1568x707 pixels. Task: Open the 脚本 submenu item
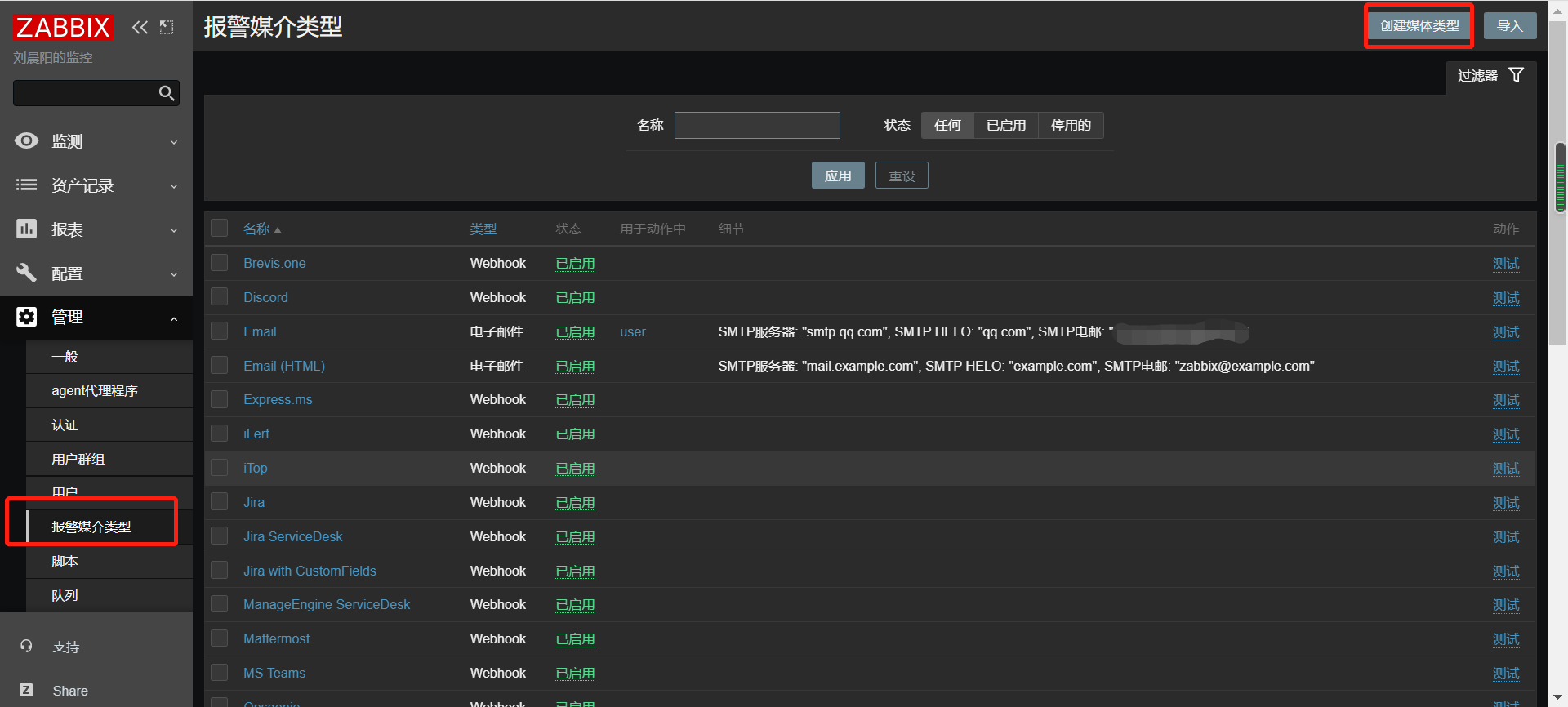tap(65, 562)
